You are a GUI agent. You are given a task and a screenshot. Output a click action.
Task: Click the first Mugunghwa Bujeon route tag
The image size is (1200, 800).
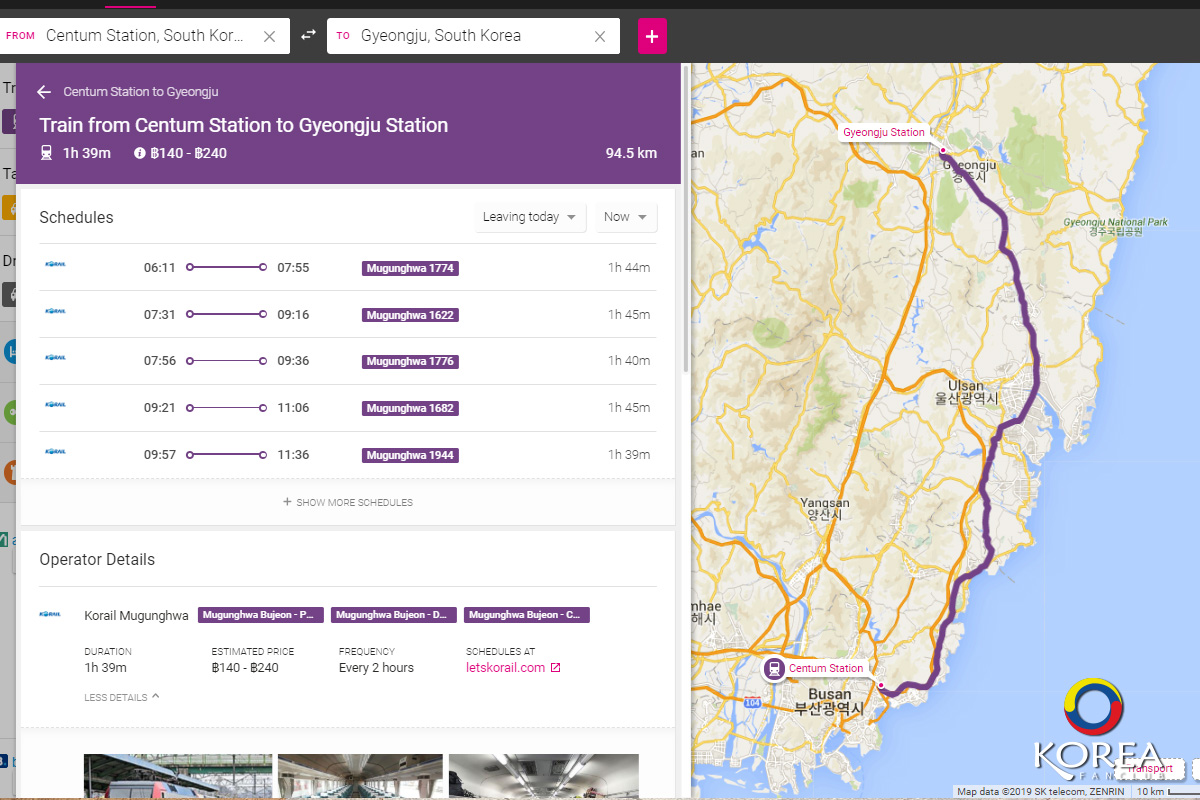point(260,615)
